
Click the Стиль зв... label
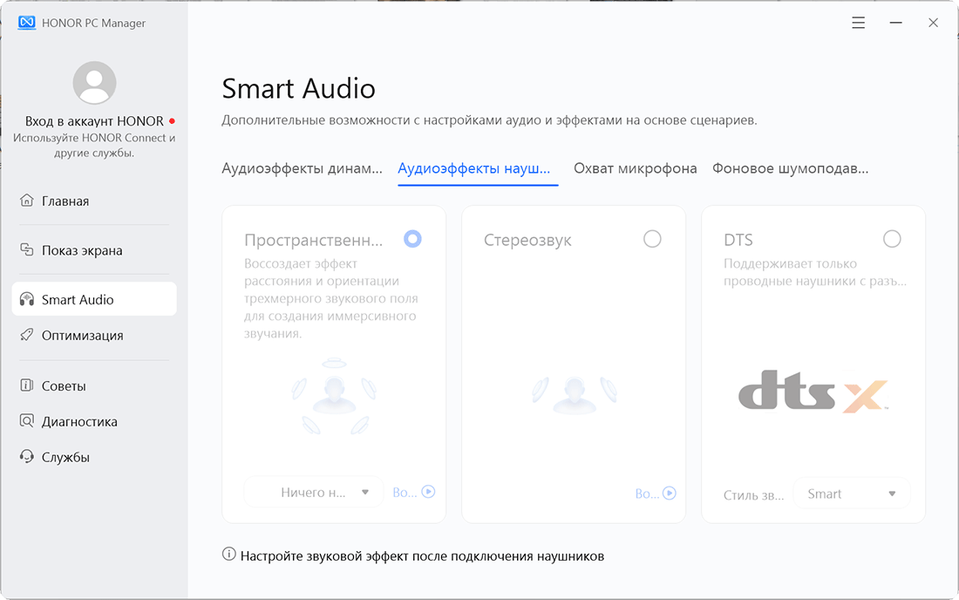754,495
